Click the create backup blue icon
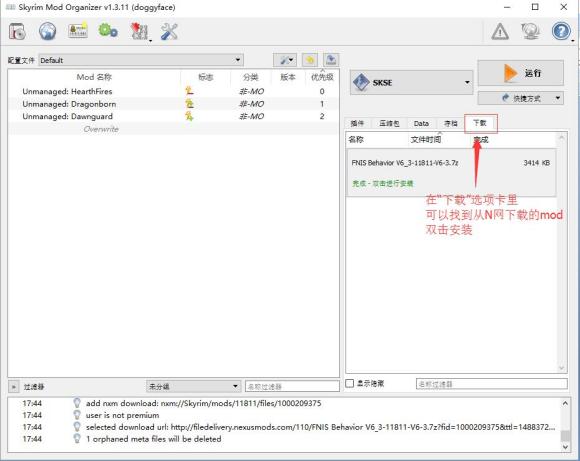Image resolution: width=580 pixels, height=461 pixels. (331, 60)
